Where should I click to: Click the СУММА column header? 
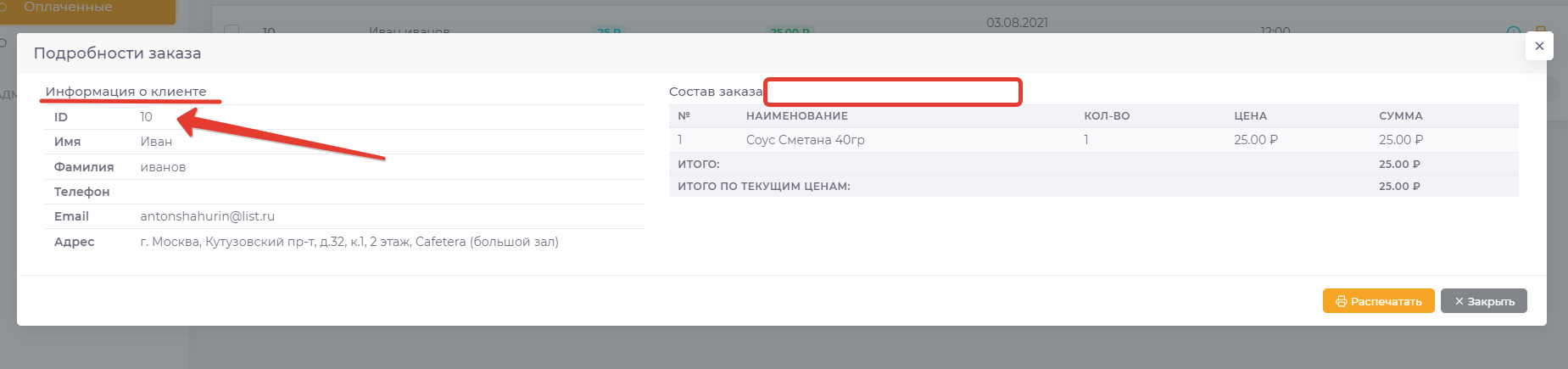(1400, 116)
